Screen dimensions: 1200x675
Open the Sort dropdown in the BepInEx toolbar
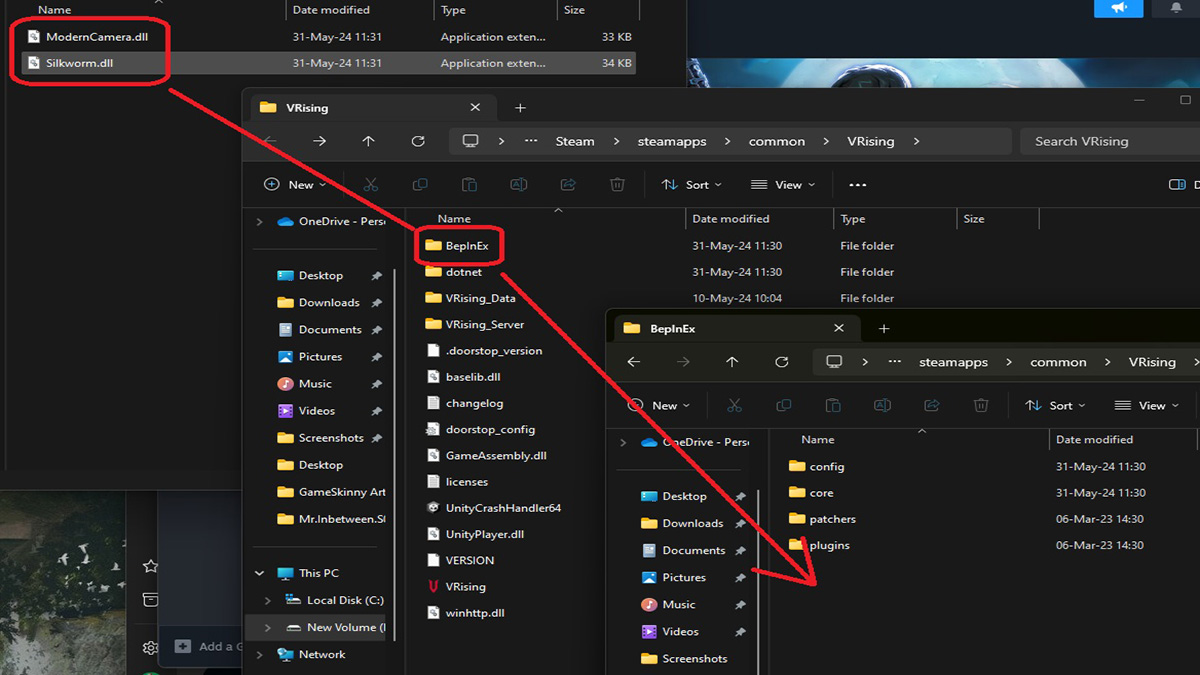pos(1056,405)
